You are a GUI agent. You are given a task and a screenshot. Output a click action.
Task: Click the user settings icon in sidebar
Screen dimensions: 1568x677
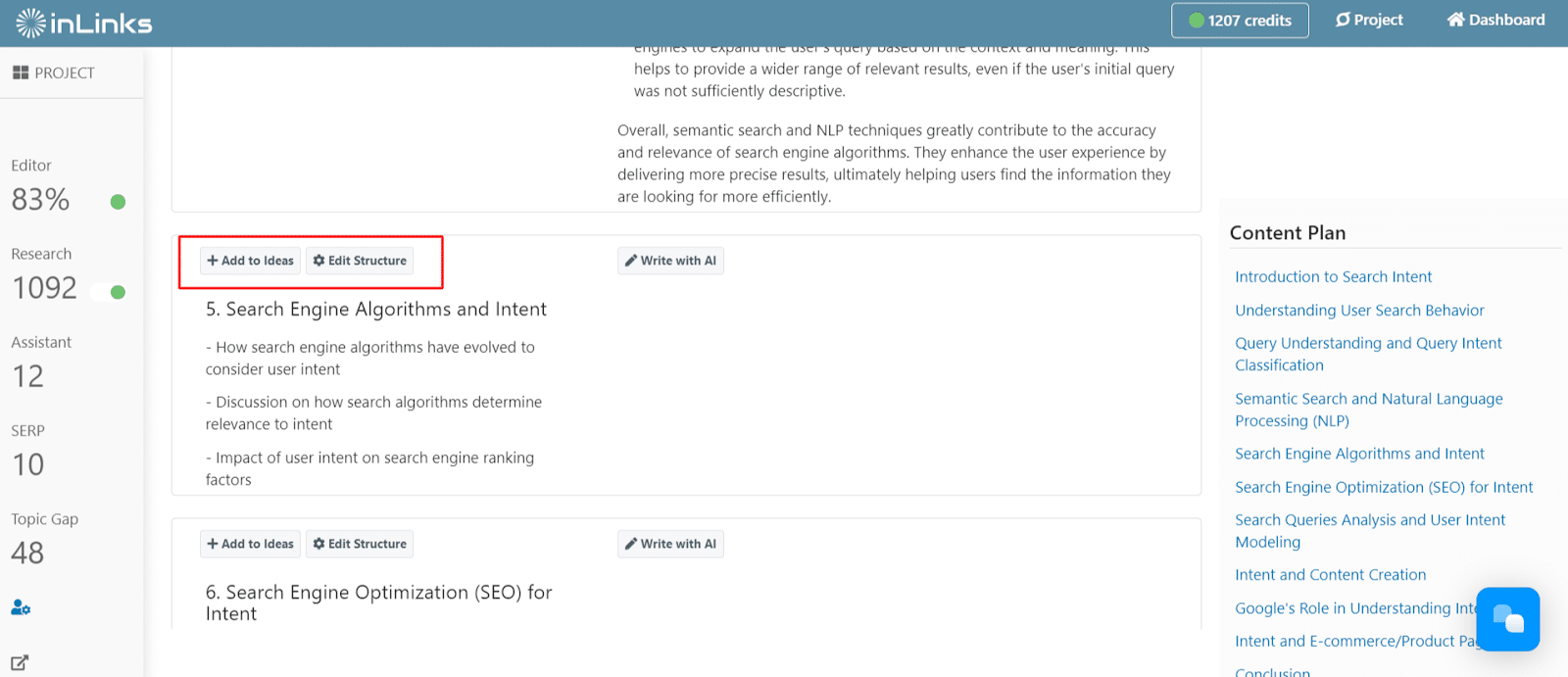[21, 607]
